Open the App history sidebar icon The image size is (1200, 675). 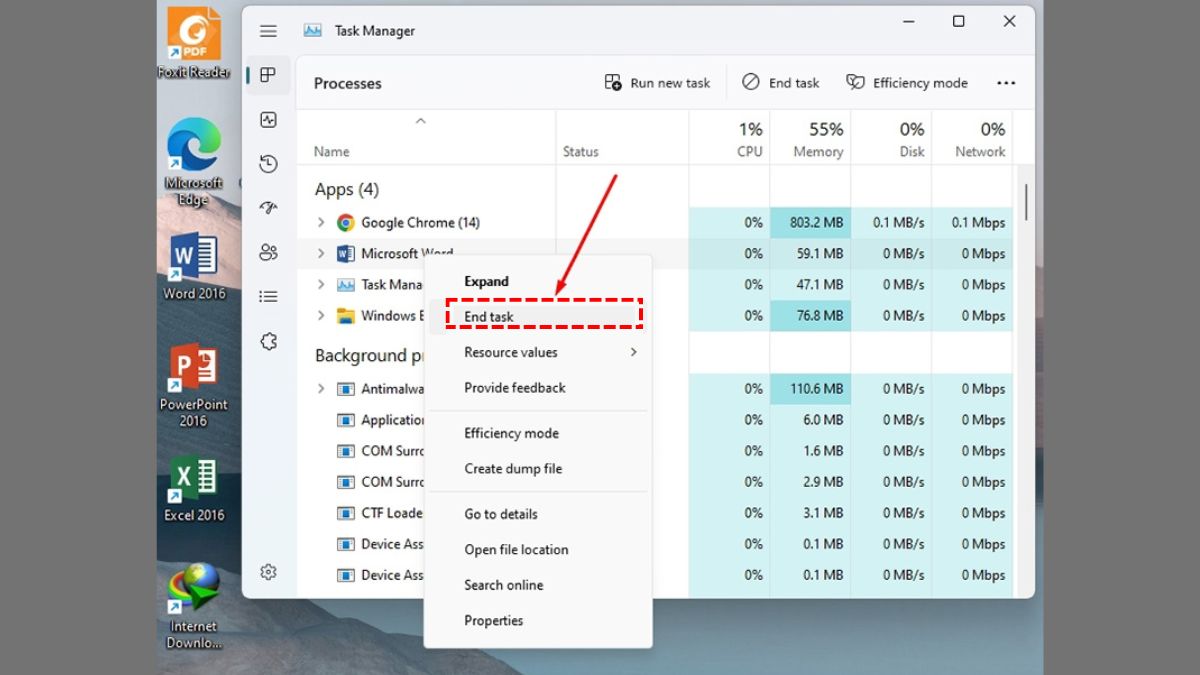coord(268,164)
